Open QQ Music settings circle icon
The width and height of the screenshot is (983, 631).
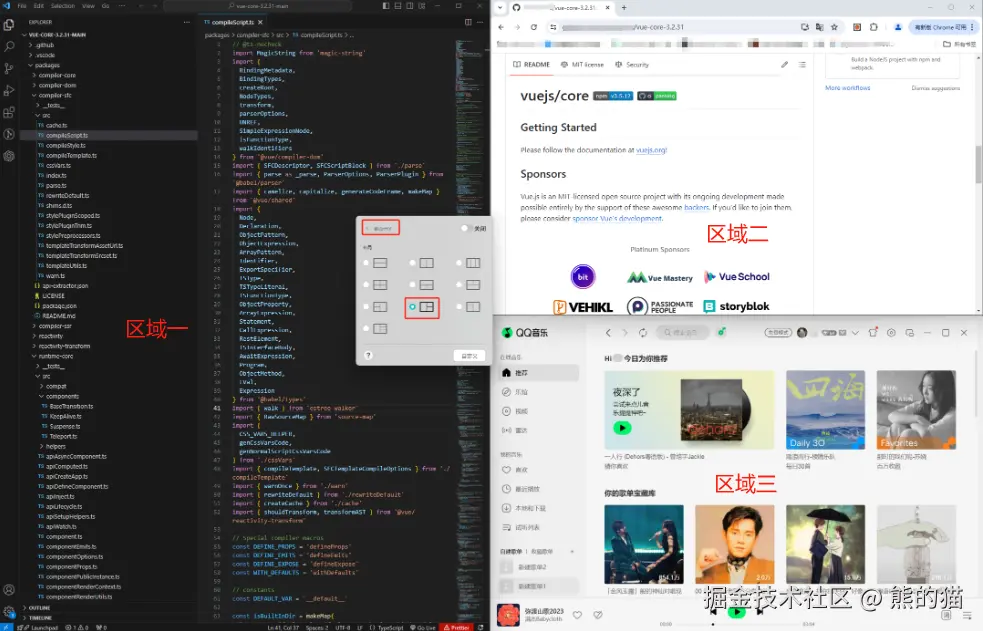coord(891,333)
